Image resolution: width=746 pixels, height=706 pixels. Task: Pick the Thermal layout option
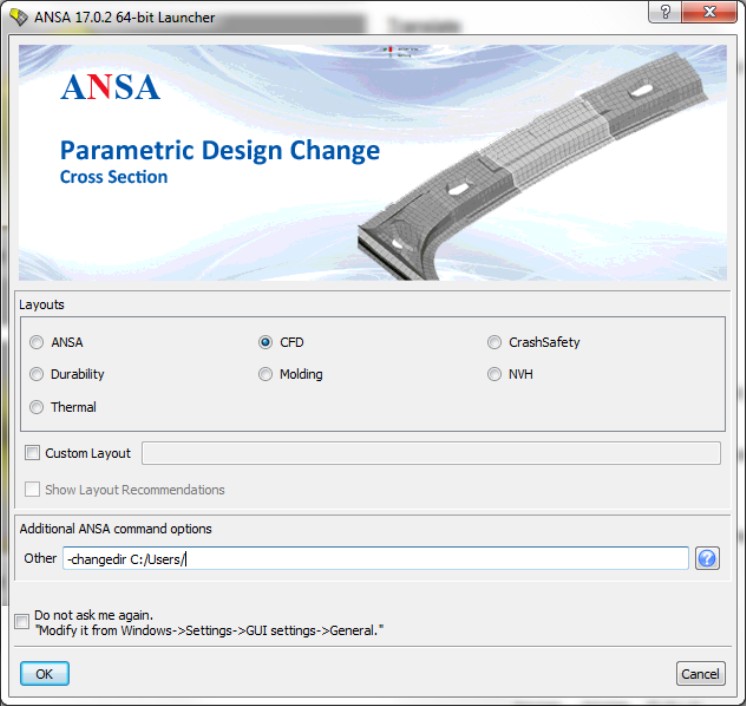pyautogui.click(x=37, y=407)
